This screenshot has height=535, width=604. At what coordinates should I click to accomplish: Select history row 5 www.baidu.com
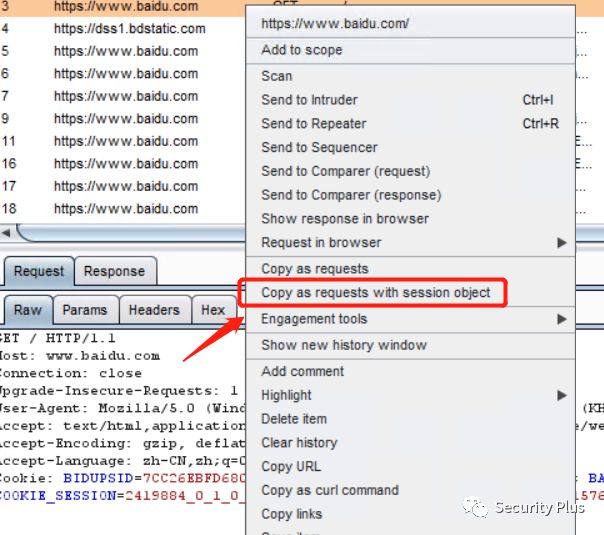pyautogui.click(x=122, y=51)
